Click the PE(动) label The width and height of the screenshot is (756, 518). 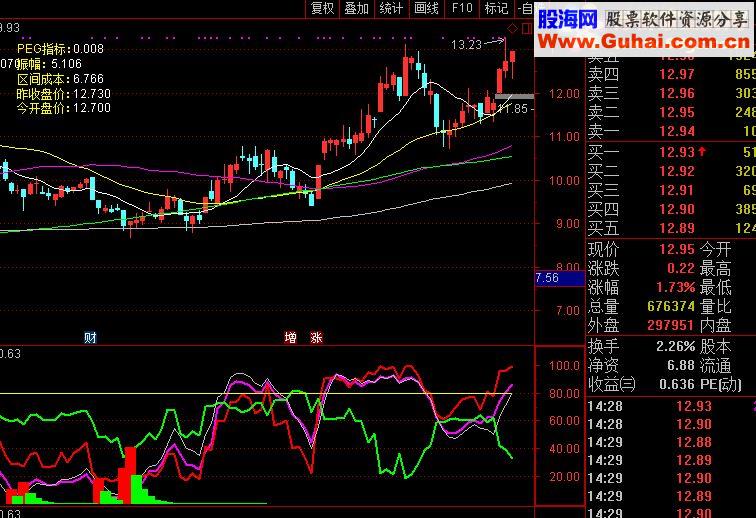(721, 384)
